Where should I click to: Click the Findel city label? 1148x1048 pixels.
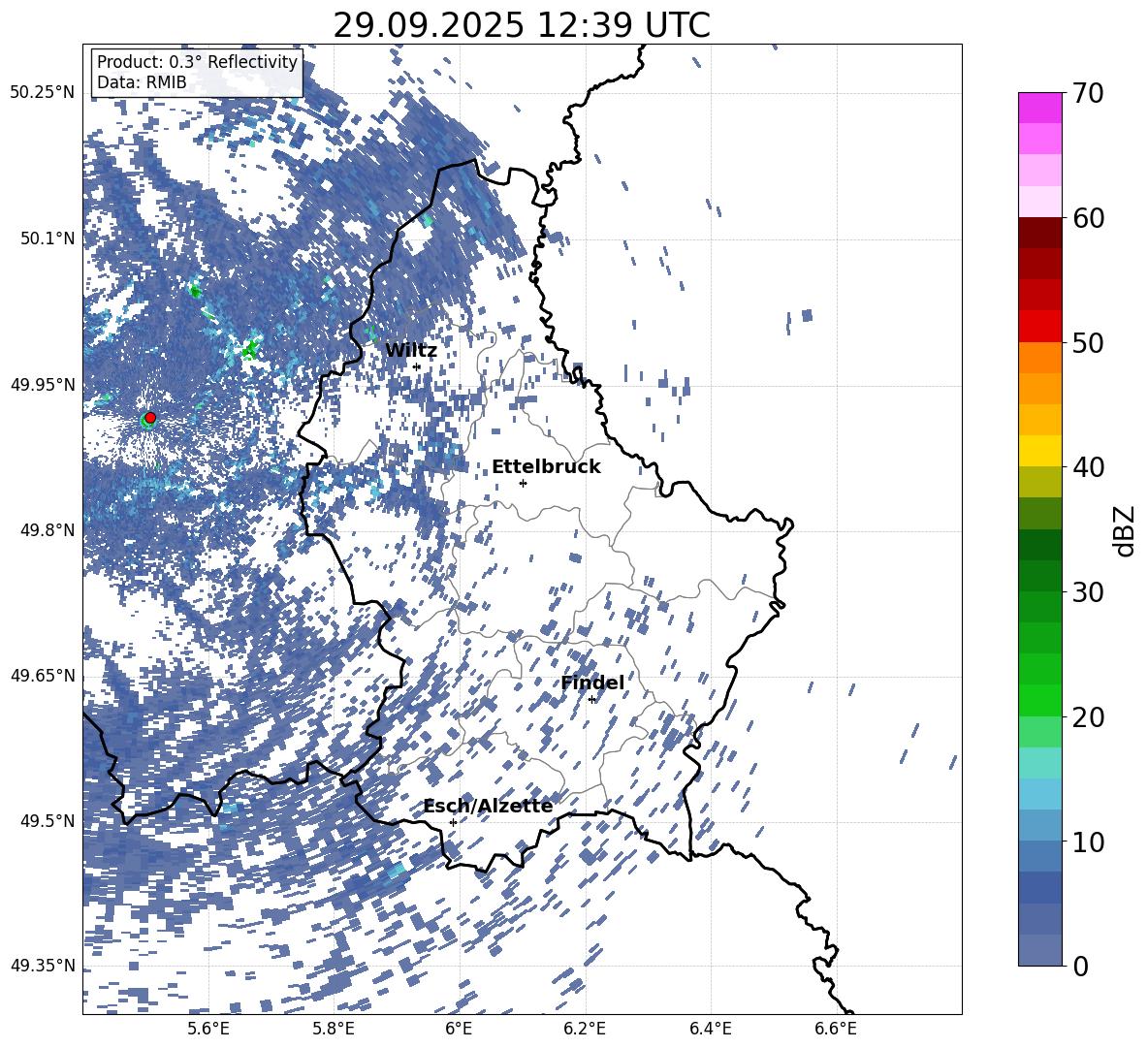tap(592, 683)
